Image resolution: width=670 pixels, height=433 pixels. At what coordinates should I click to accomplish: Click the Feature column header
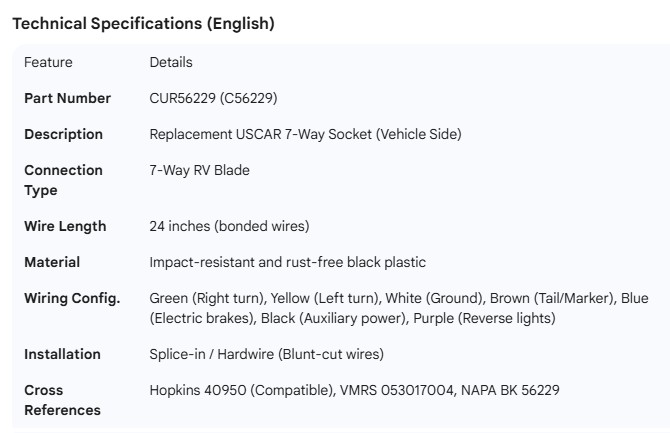[x=48, y=62]
